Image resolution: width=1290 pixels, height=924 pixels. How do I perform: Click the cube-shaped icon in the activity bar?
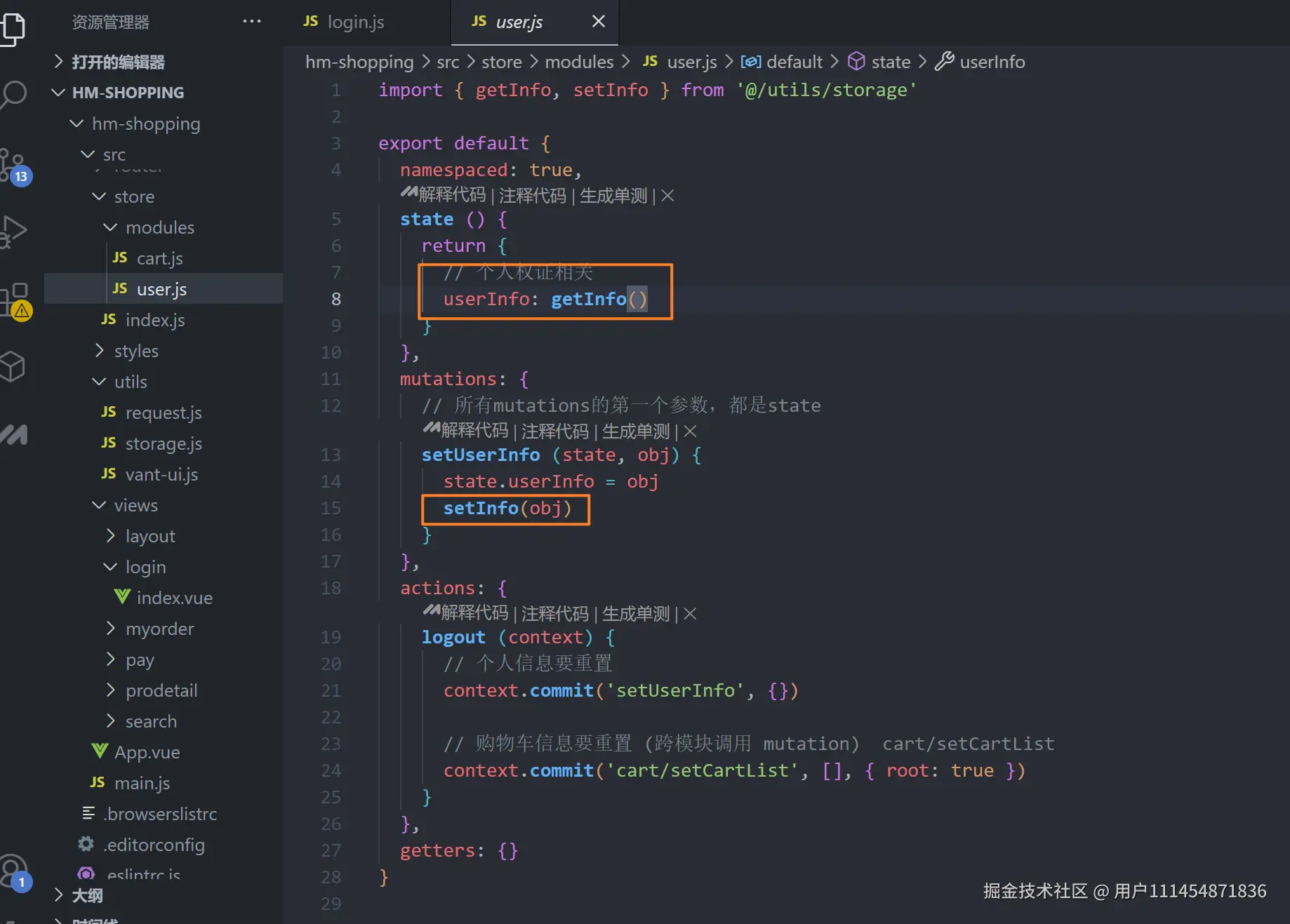[13, 366]
